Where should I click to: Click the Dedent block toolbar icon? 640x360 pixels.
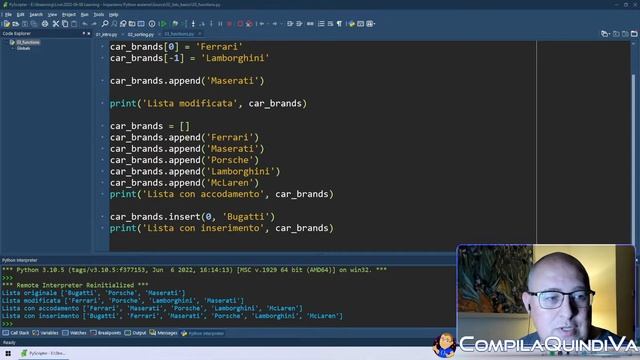click(x=299, y=24)
